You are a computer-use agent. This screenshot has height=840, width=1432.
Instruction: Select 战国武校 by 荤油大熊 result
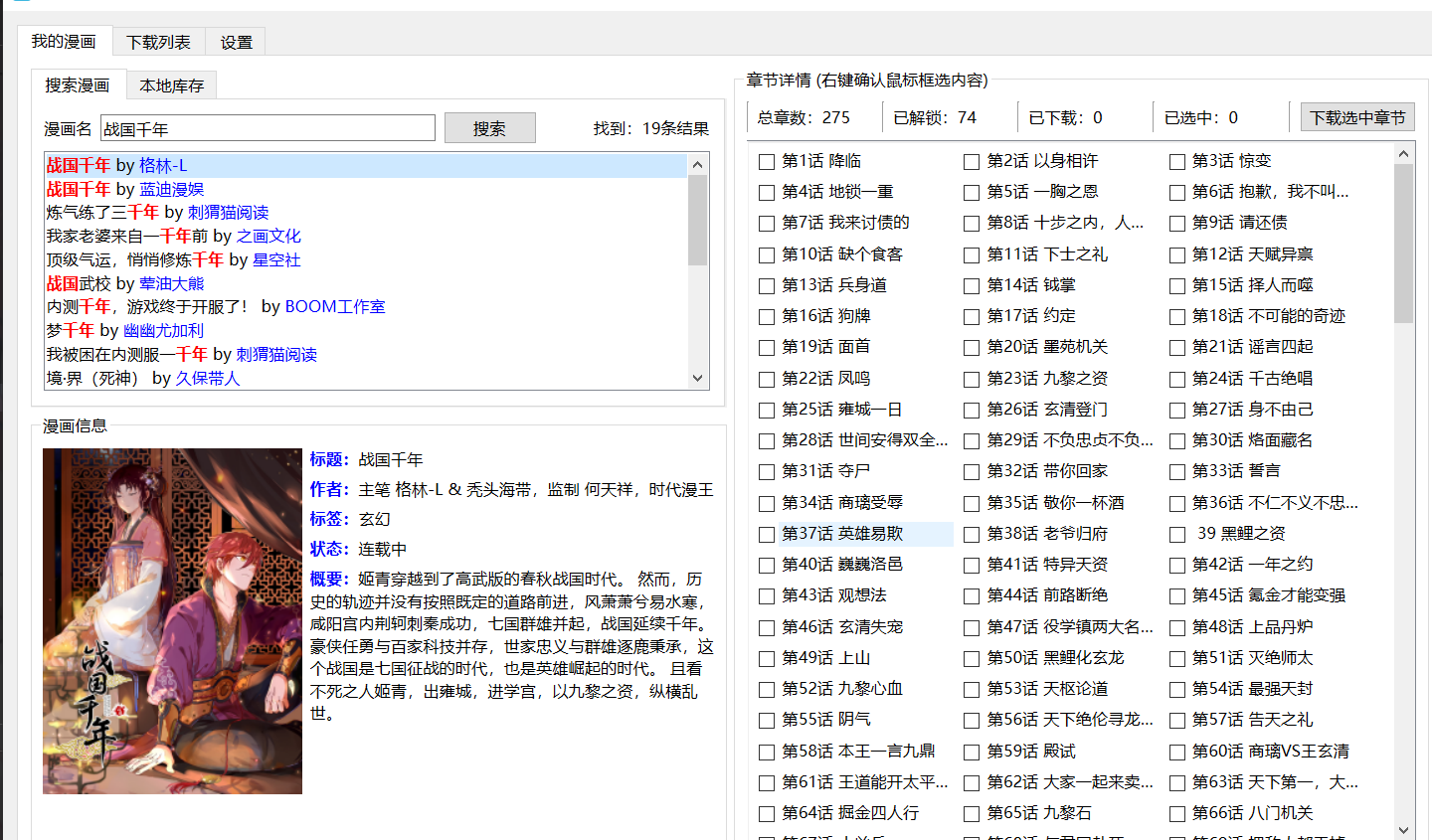[125, 283]
